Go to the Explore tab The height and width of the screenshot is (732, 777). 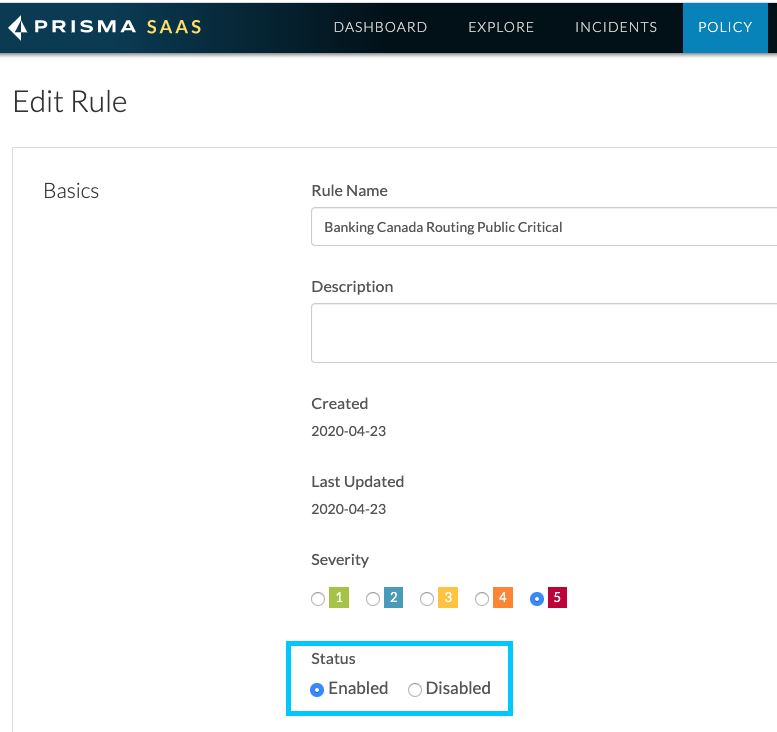(x=501, y=27)
